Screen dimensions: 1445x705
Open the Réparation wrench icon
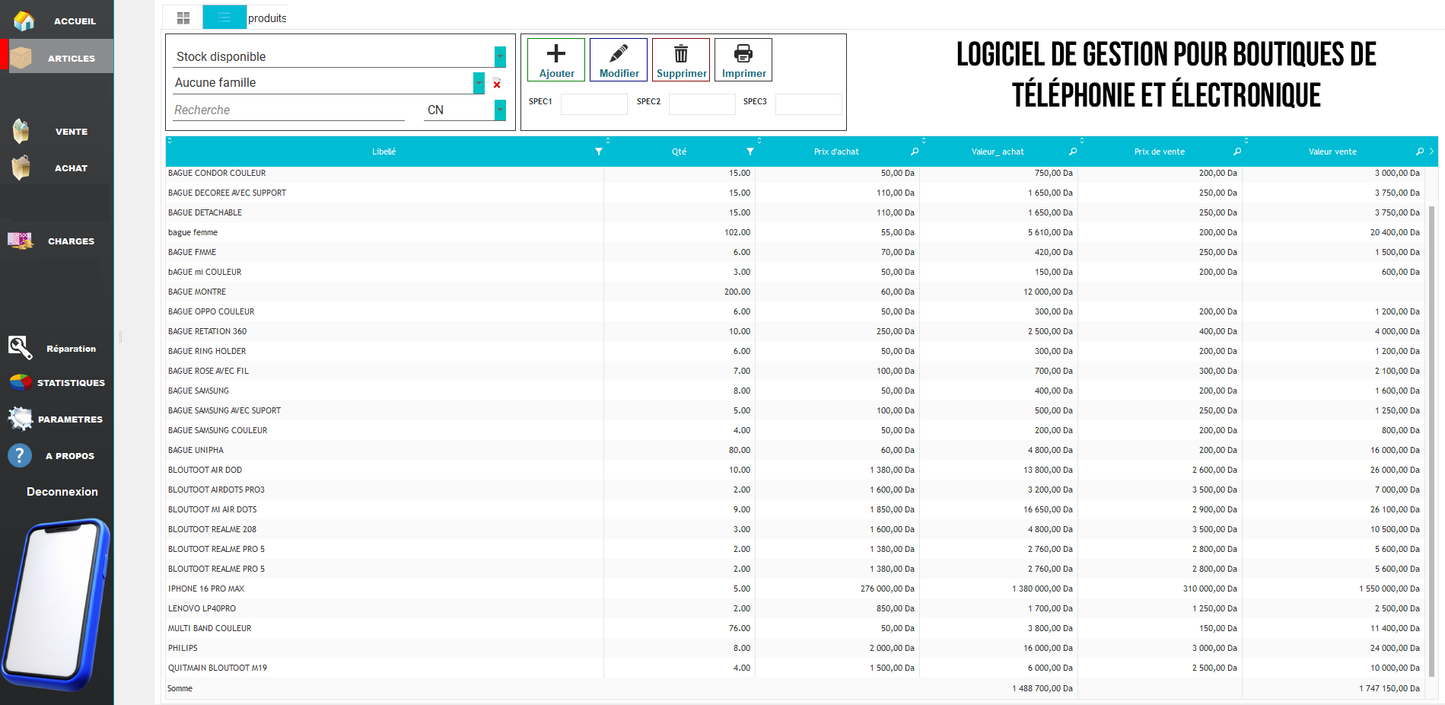pyautogui.click(x=21, y=346)
